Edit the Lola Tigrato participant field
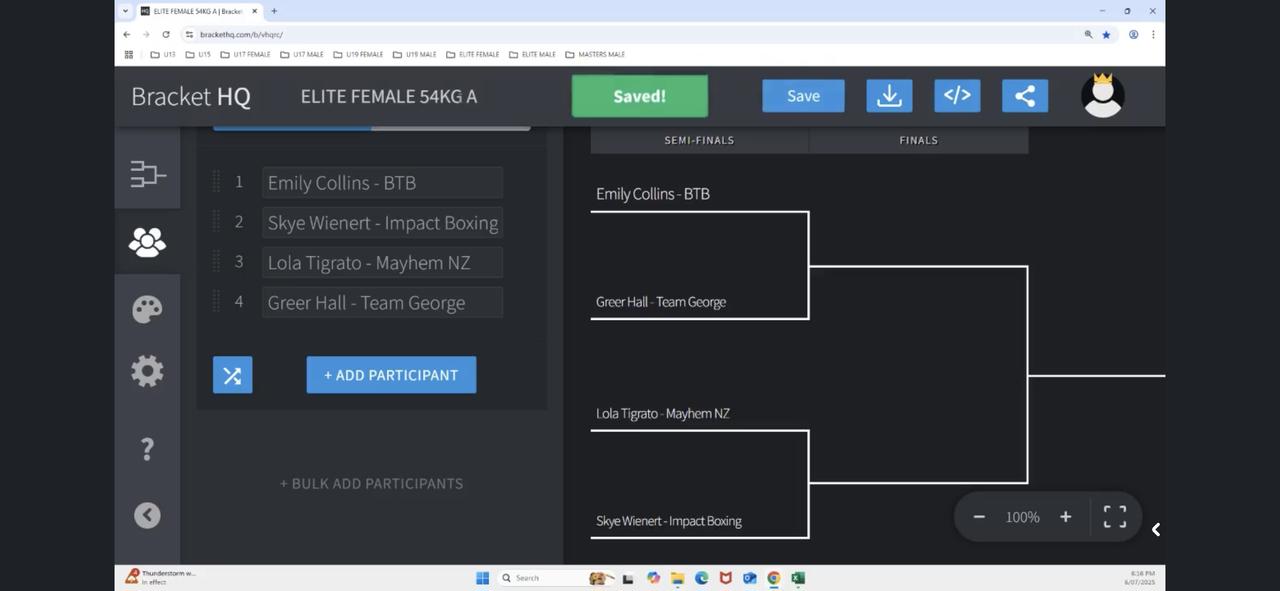This screenshot has width=1280, height=591. coord(382,263)
